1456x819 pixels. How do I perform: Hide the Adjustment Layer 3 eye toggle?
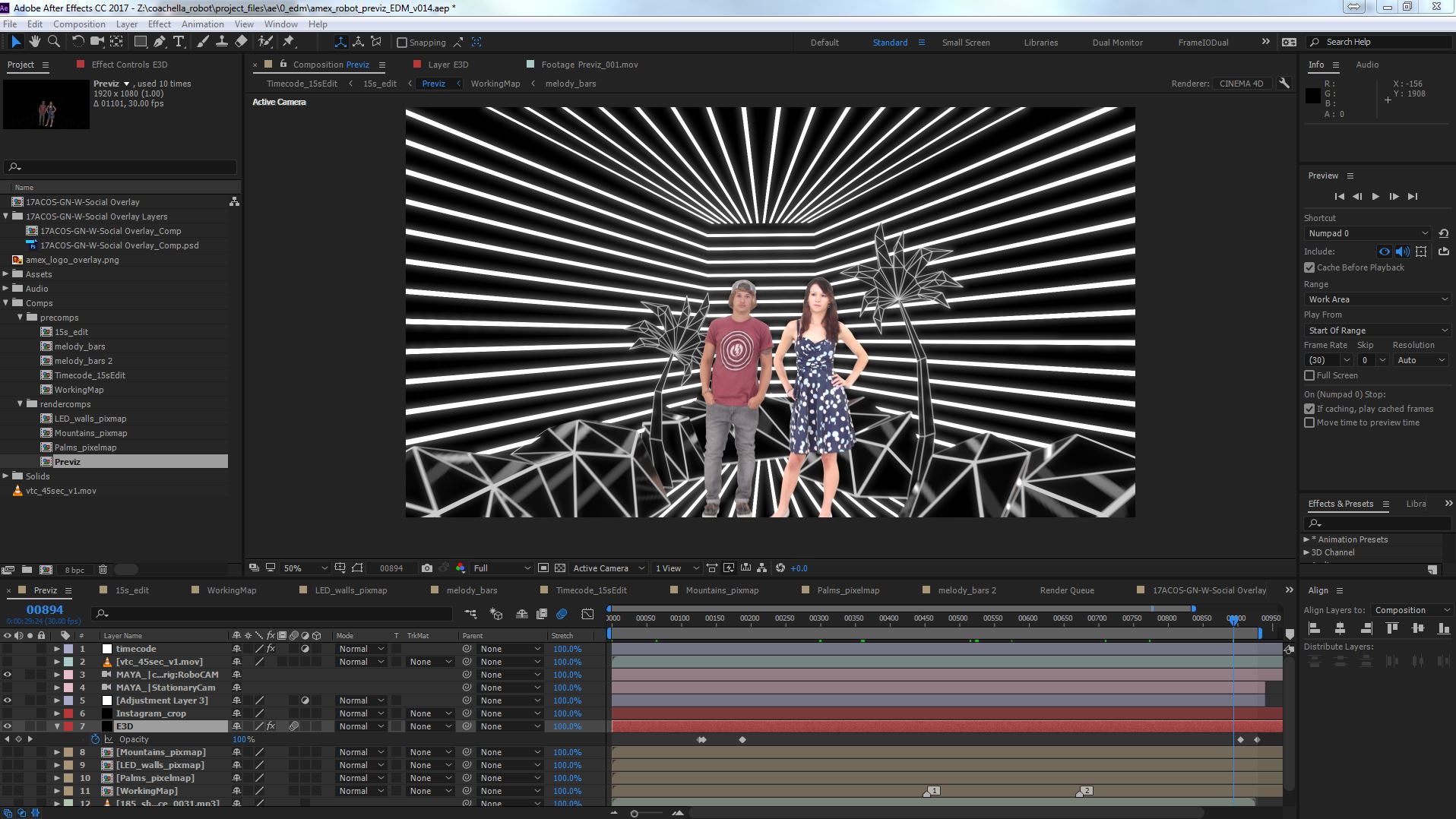(x=8, y=700)
